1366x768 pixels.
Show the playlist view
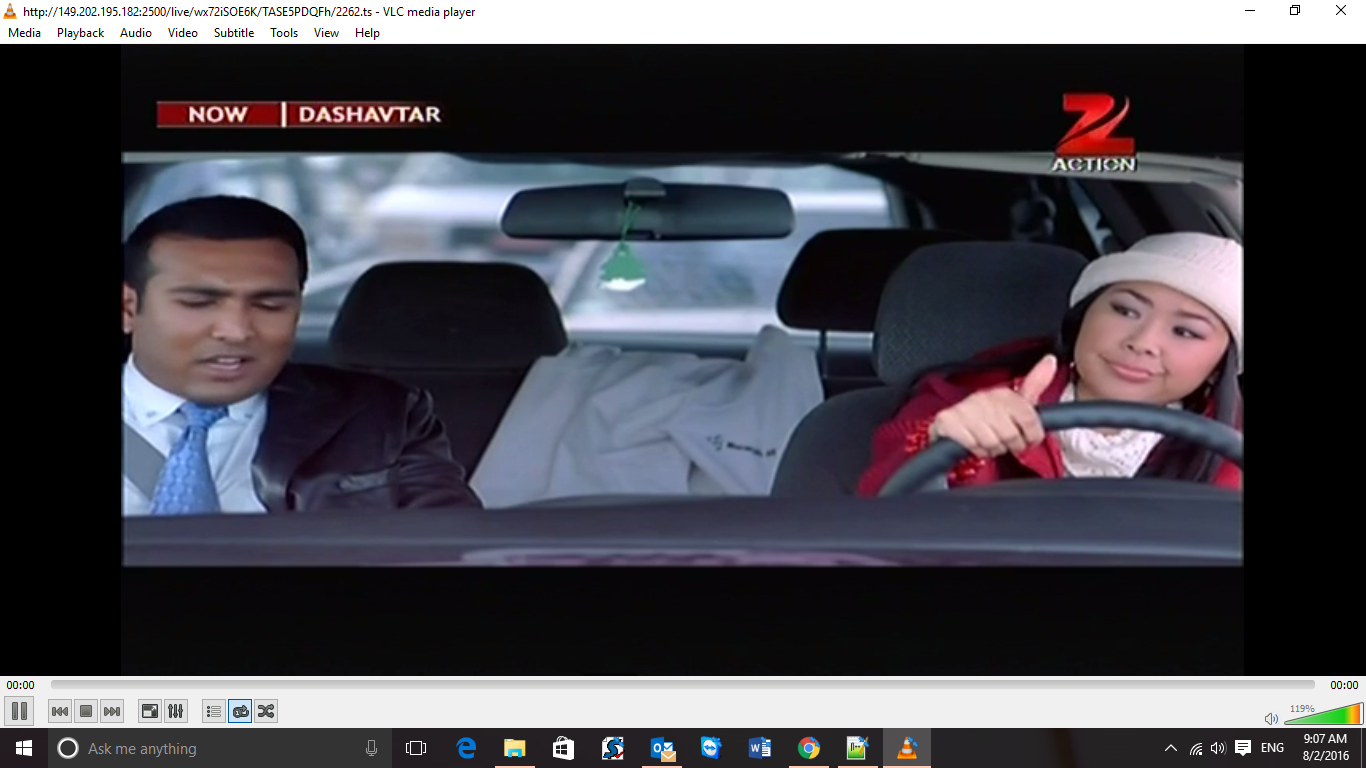coord(213,711)
